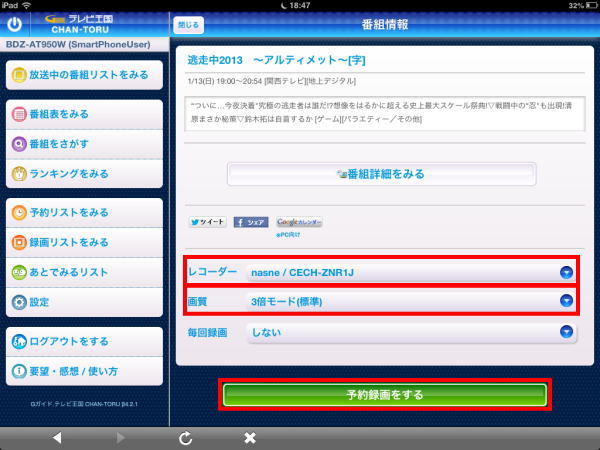Click the program description text box
This screenshot has width=600, height=450.
[385, 114]
